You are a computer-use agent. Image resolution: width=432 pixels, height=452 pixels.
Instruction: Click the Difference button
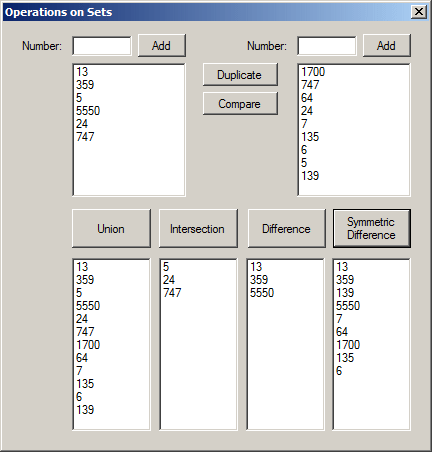[286, 229]
